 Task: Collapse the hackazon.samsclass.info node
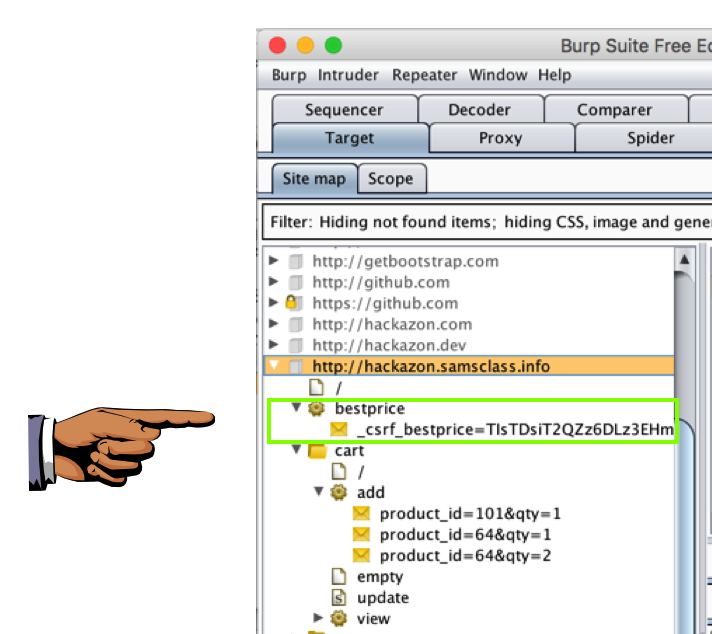click(x=274, y=365)
